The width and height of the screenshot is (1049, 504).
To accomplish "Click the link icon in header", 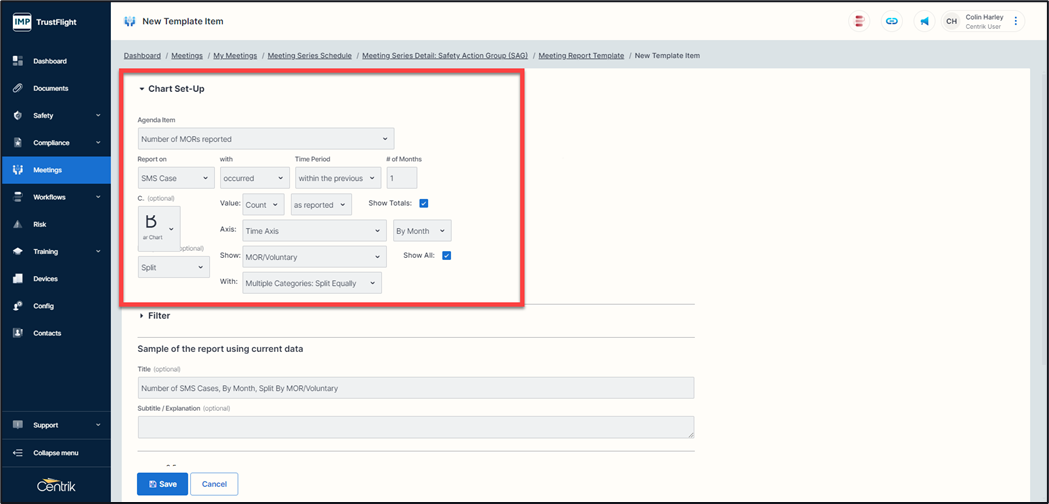I will (892, 21).
